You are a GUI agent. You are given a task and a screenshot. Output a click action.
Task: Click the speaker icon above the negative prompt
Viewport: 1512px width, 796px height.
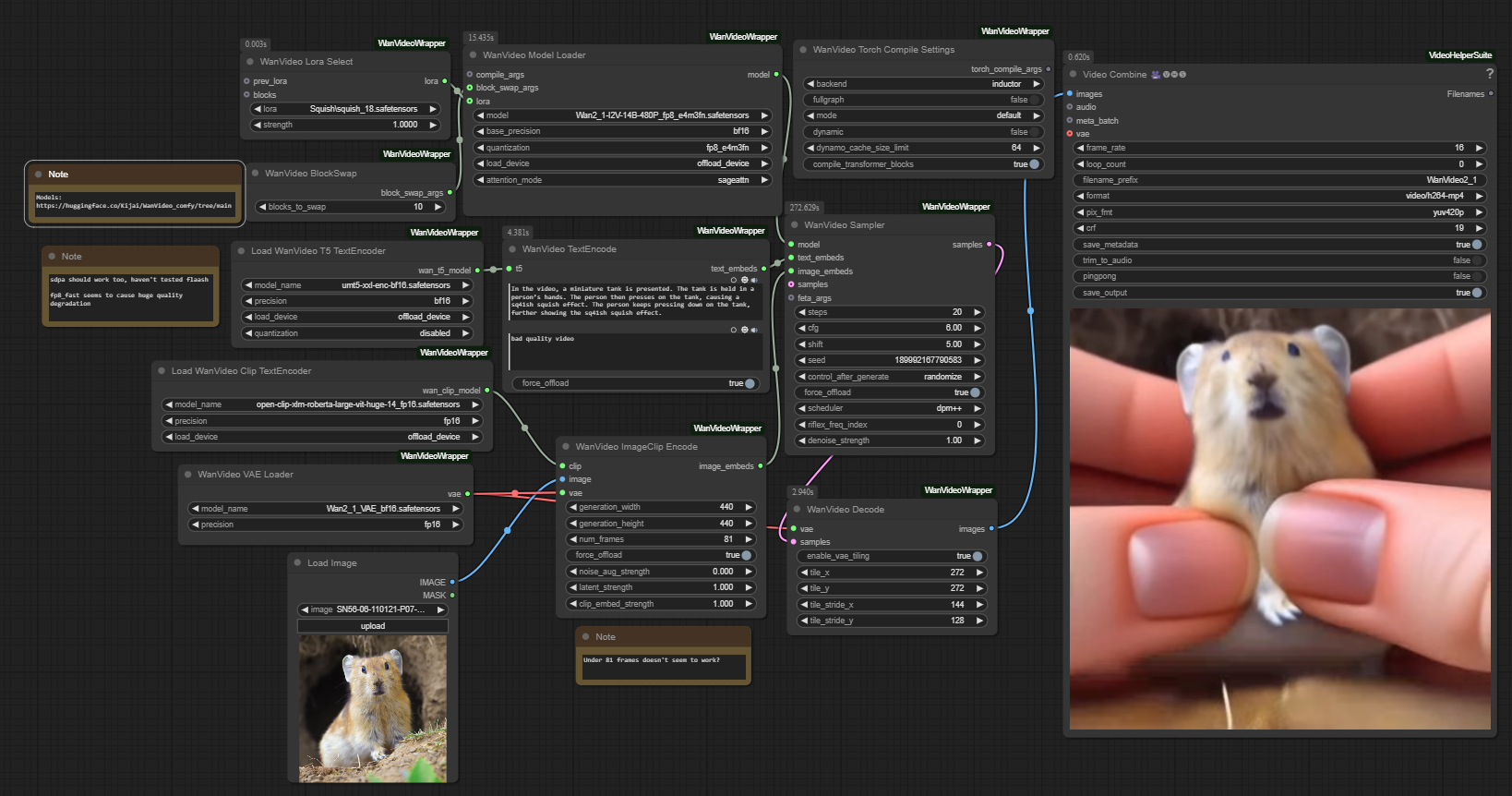pos(754,330)
